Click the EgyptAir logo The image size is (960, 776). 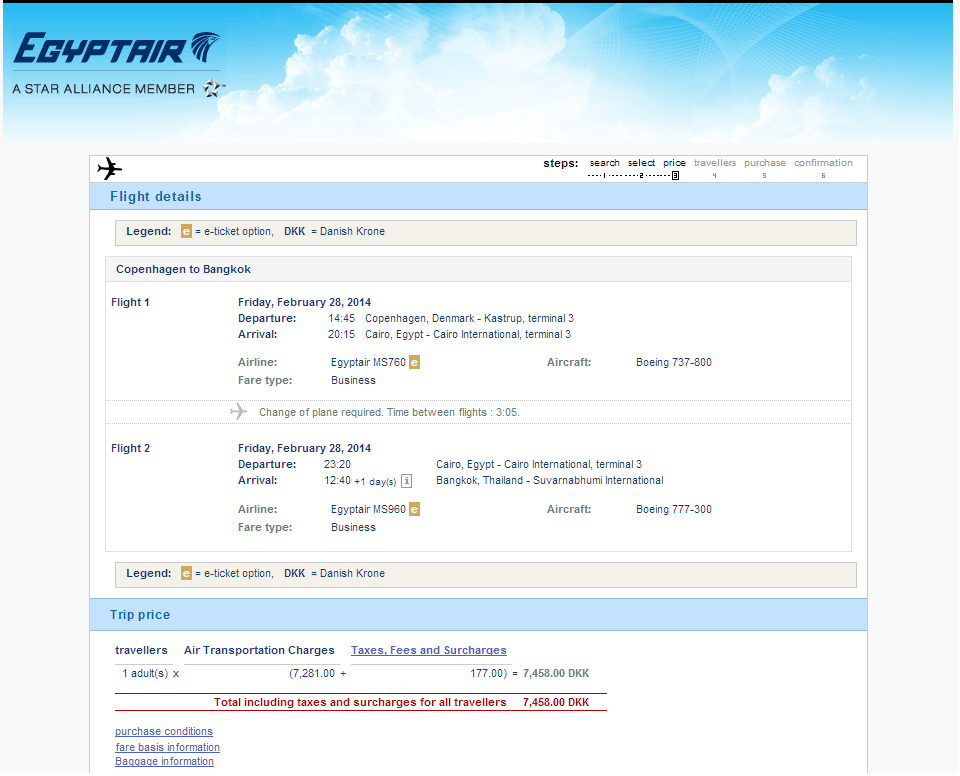(116, 50)
